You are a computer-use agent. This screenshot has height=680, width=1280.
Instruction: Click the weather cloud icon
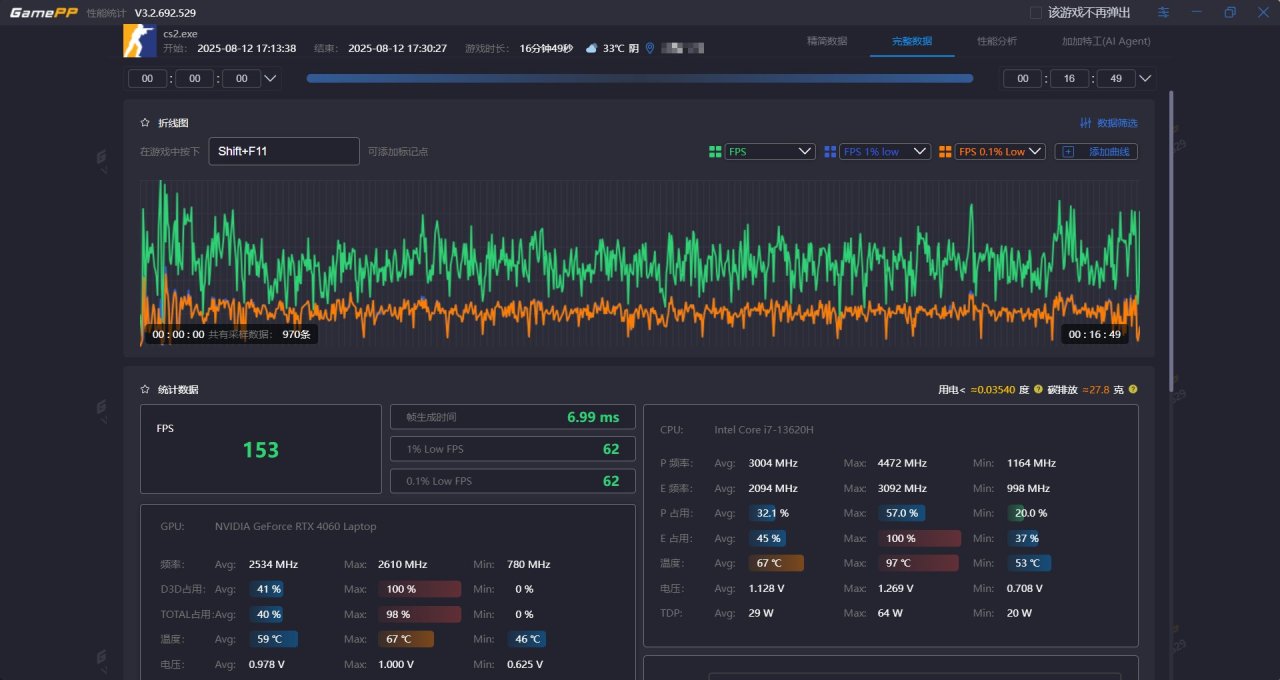591,48
